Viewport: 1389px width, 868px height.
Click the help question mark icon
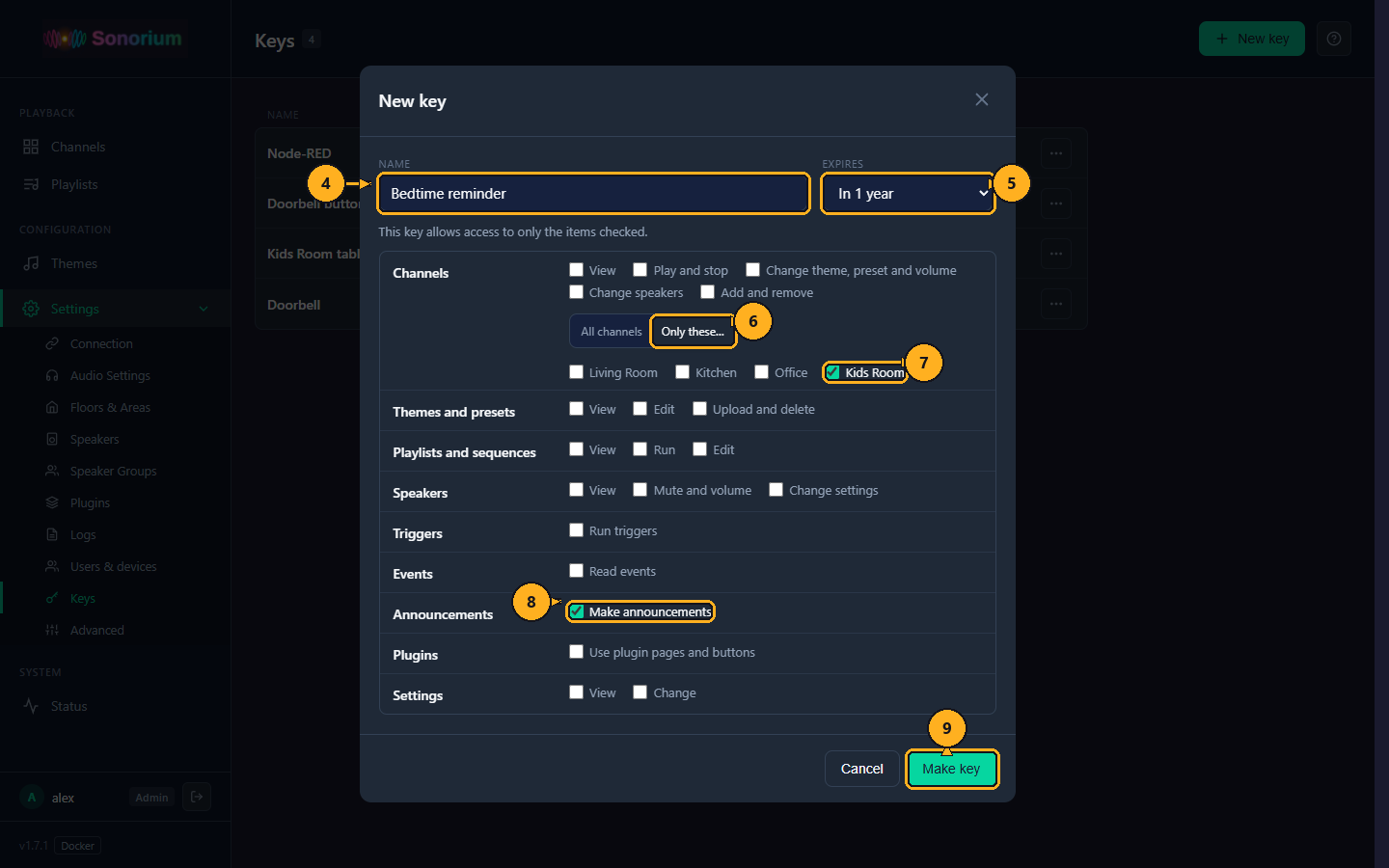(1334, 39)
